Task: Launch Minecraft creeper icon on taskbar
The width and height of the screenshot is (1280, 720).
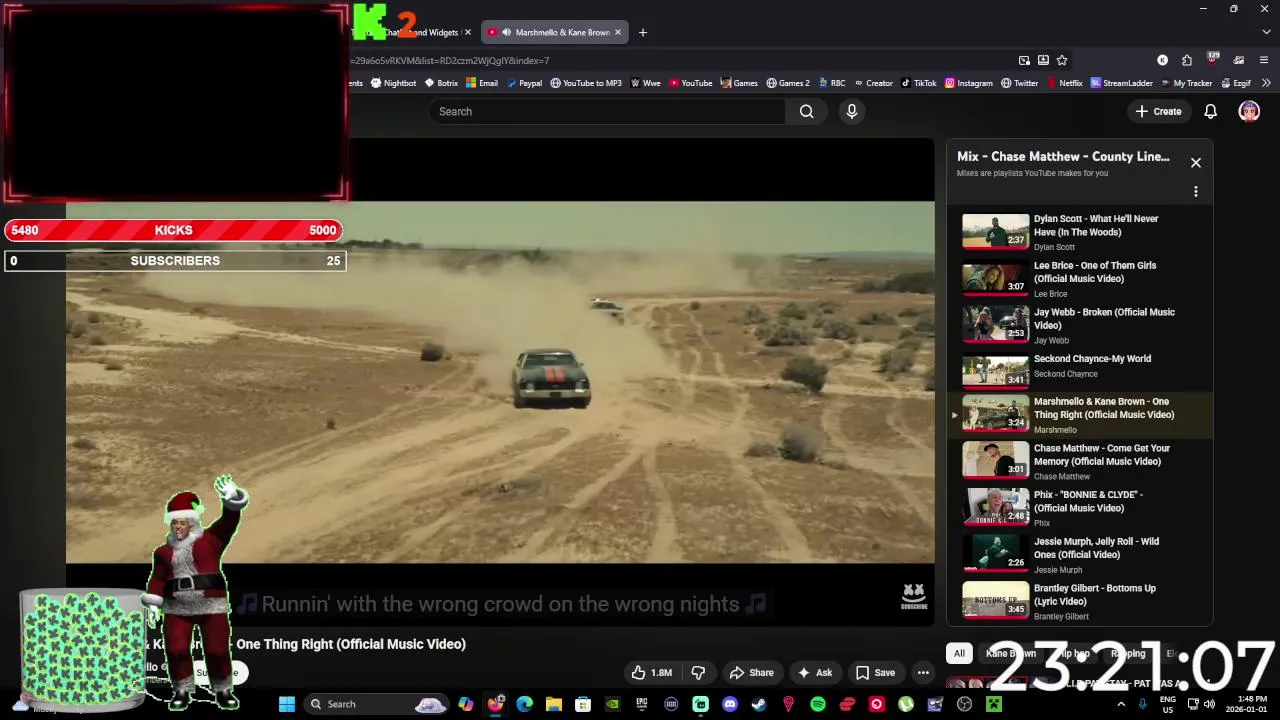Action: point(994,704)
